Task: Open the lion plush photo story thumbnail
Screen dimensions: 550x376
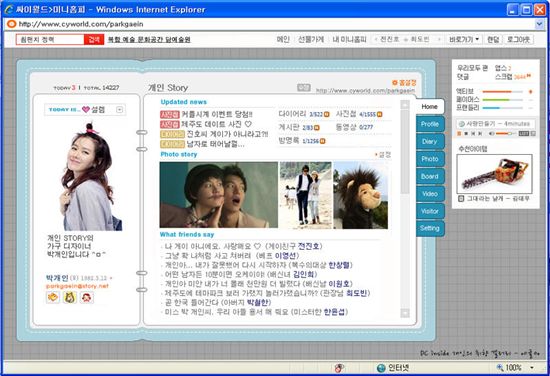Action: click(361, 195)
